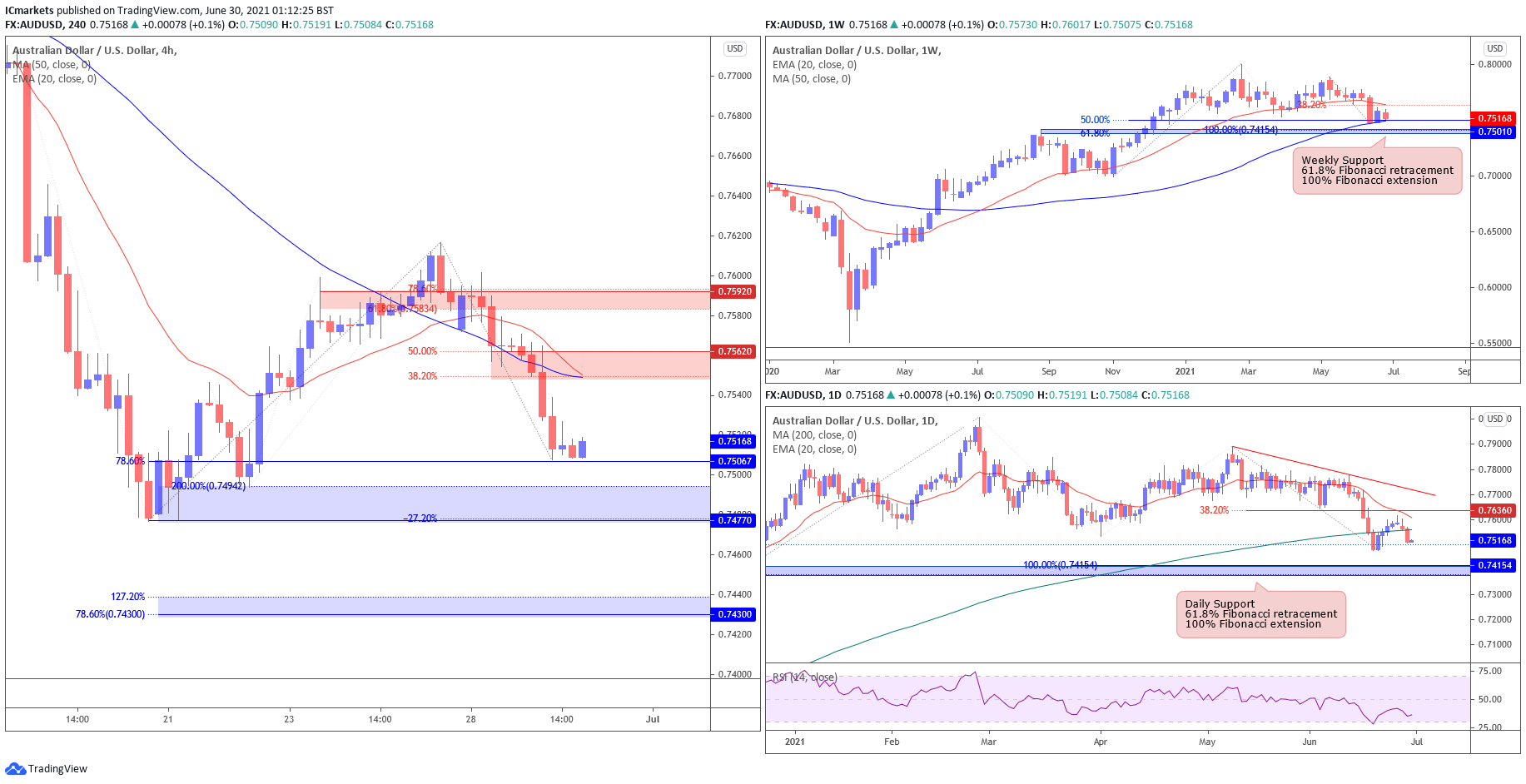Click the '28' date on 4h time axis
The image size is (1526, 784).
(x=471, y=719)
